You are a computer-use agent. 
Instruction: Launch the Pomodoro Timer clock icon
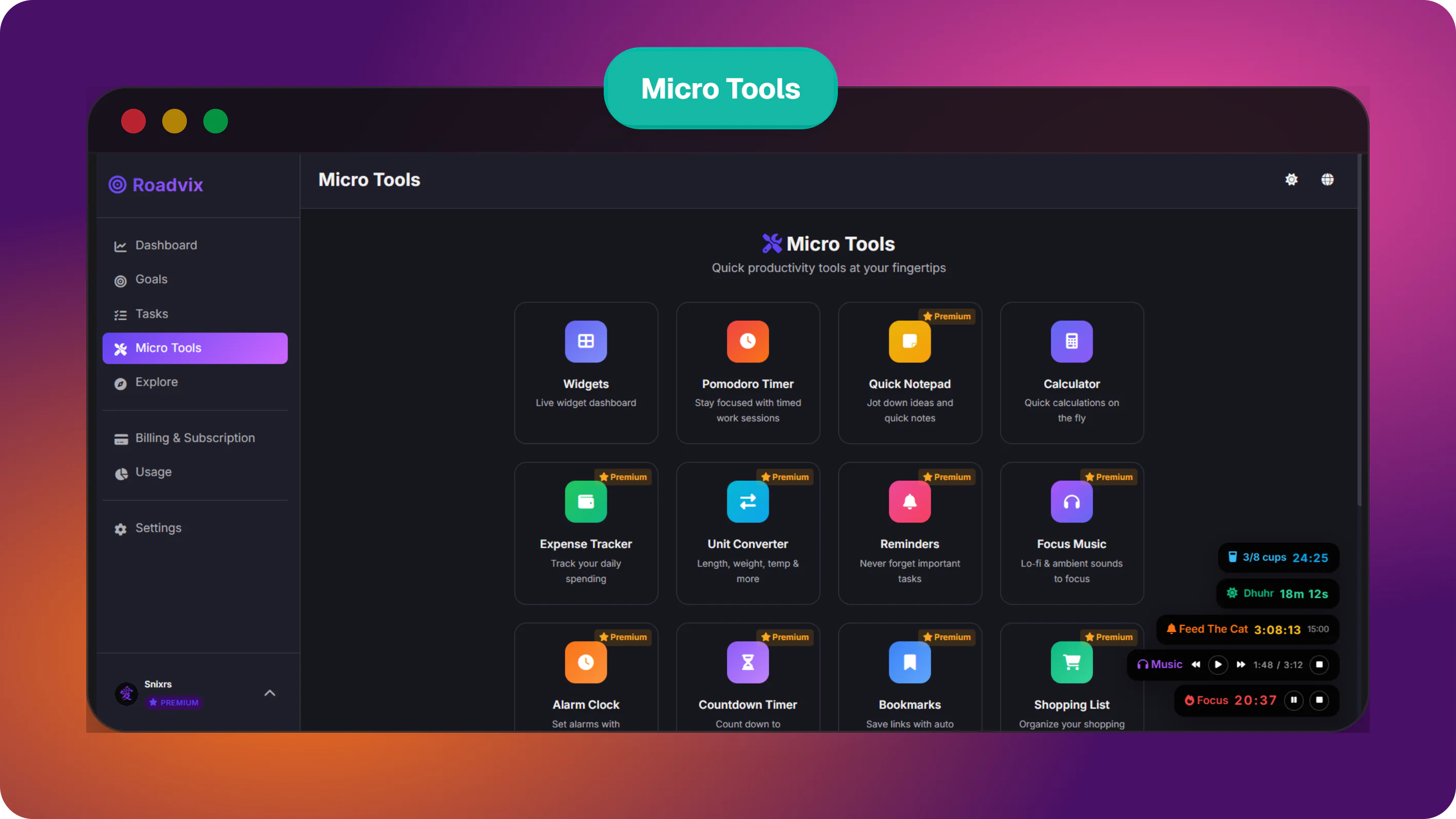748,341
